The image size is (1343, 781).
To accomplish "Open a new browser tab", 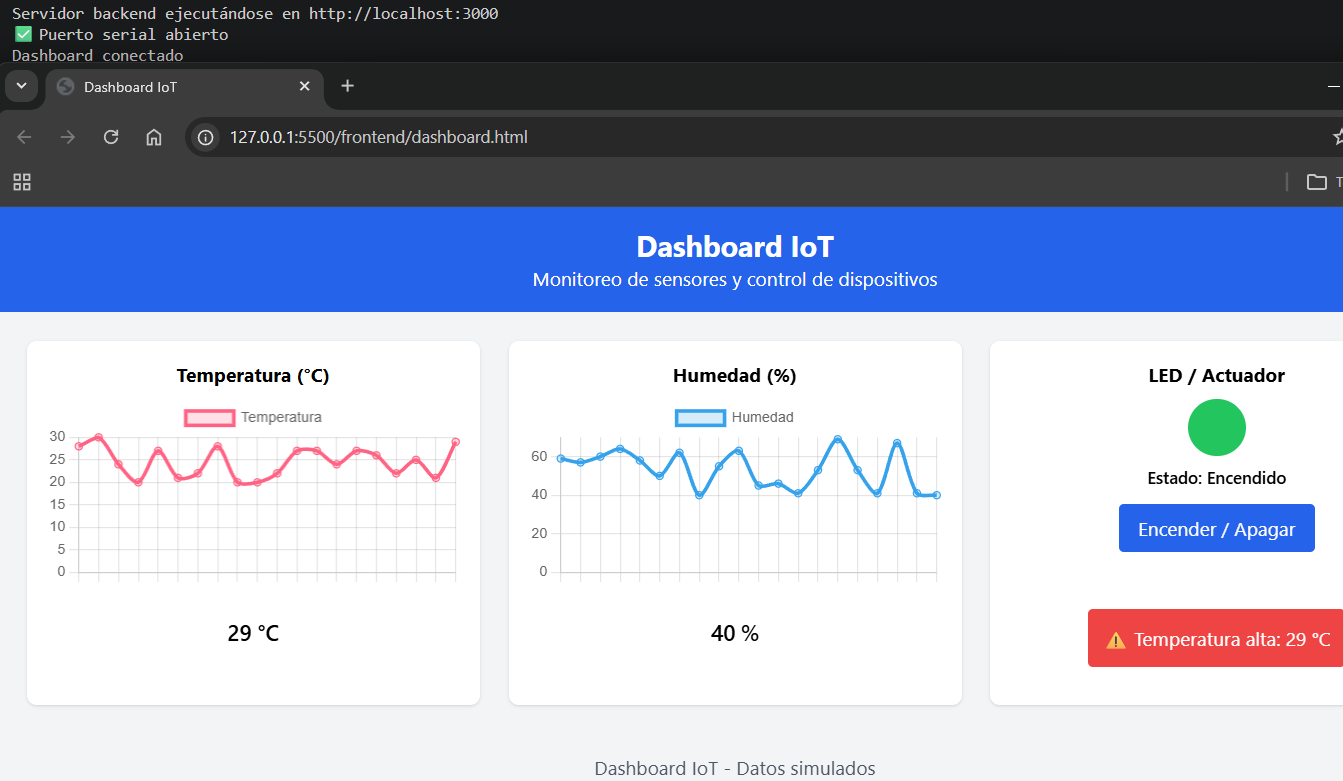I will coord(346,86).
